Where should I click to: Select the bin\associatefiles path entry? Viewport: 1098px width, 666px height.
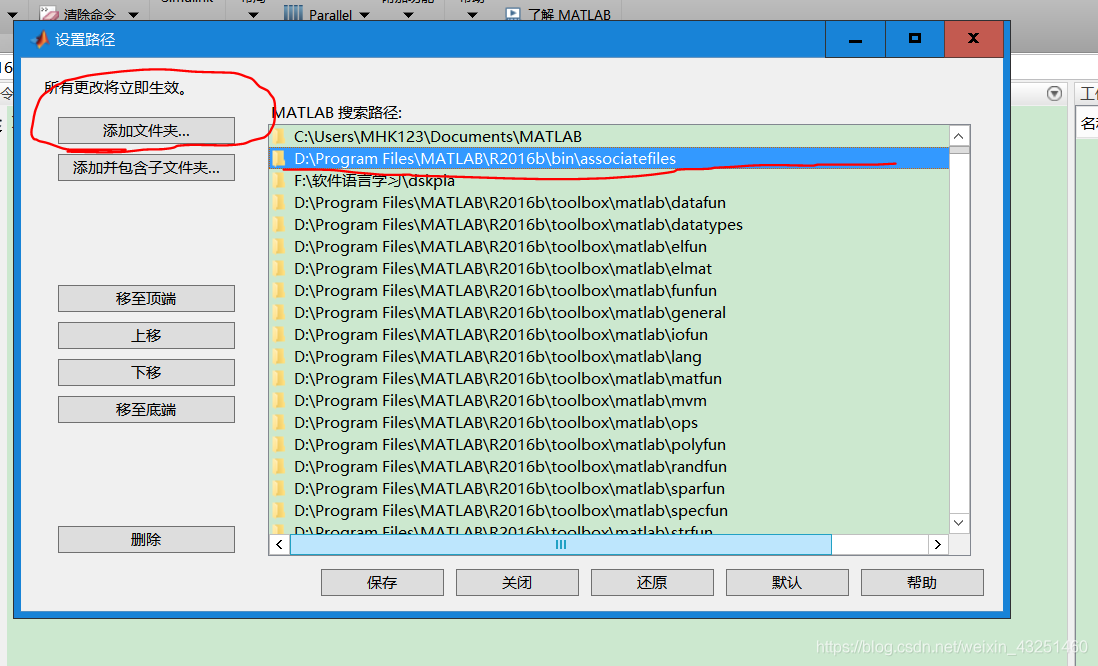coord(609,158)
